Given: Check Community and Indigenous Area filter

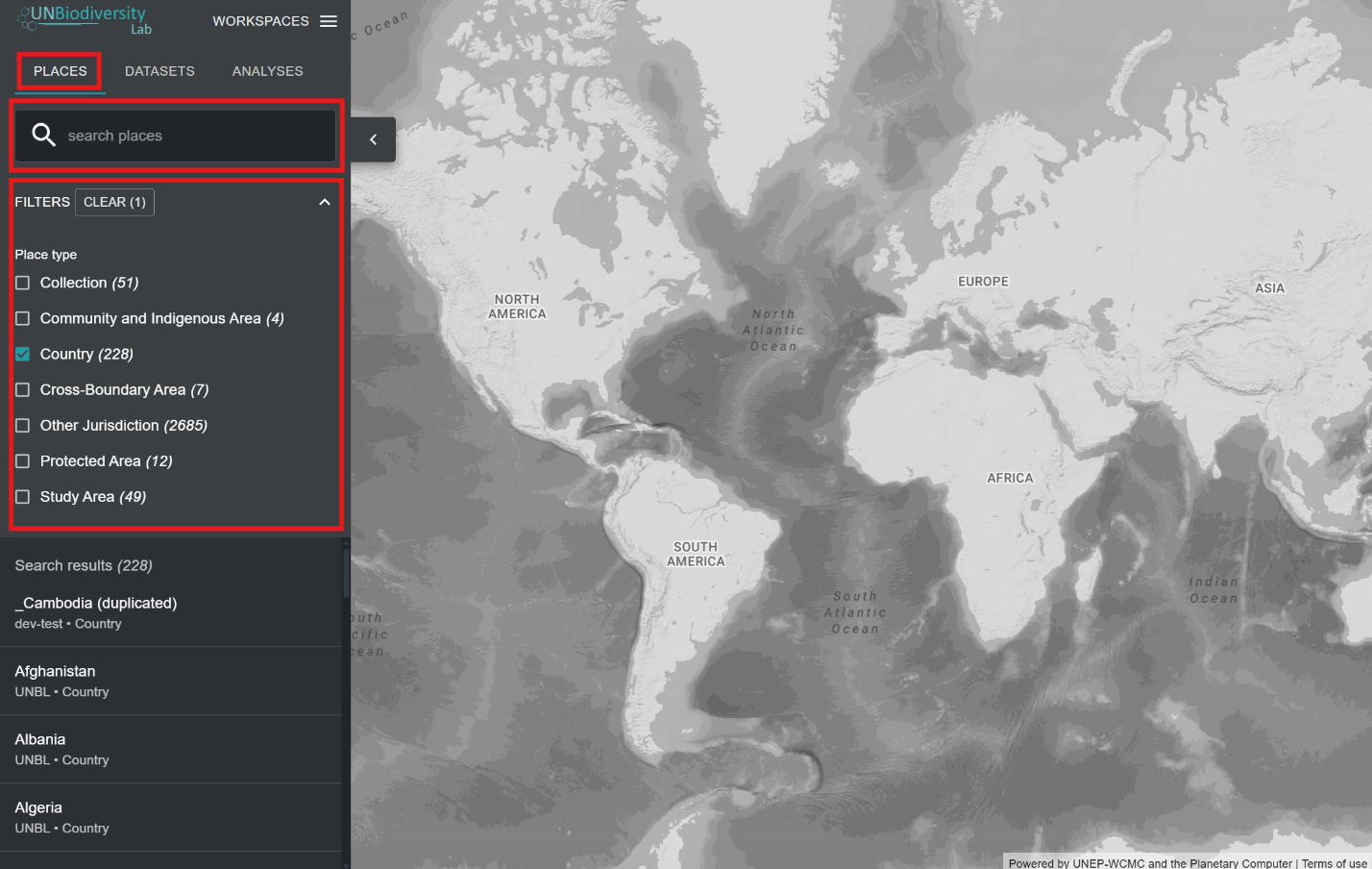Looking at the screenshot, I should pyautogui.click(x=23, y=318).
